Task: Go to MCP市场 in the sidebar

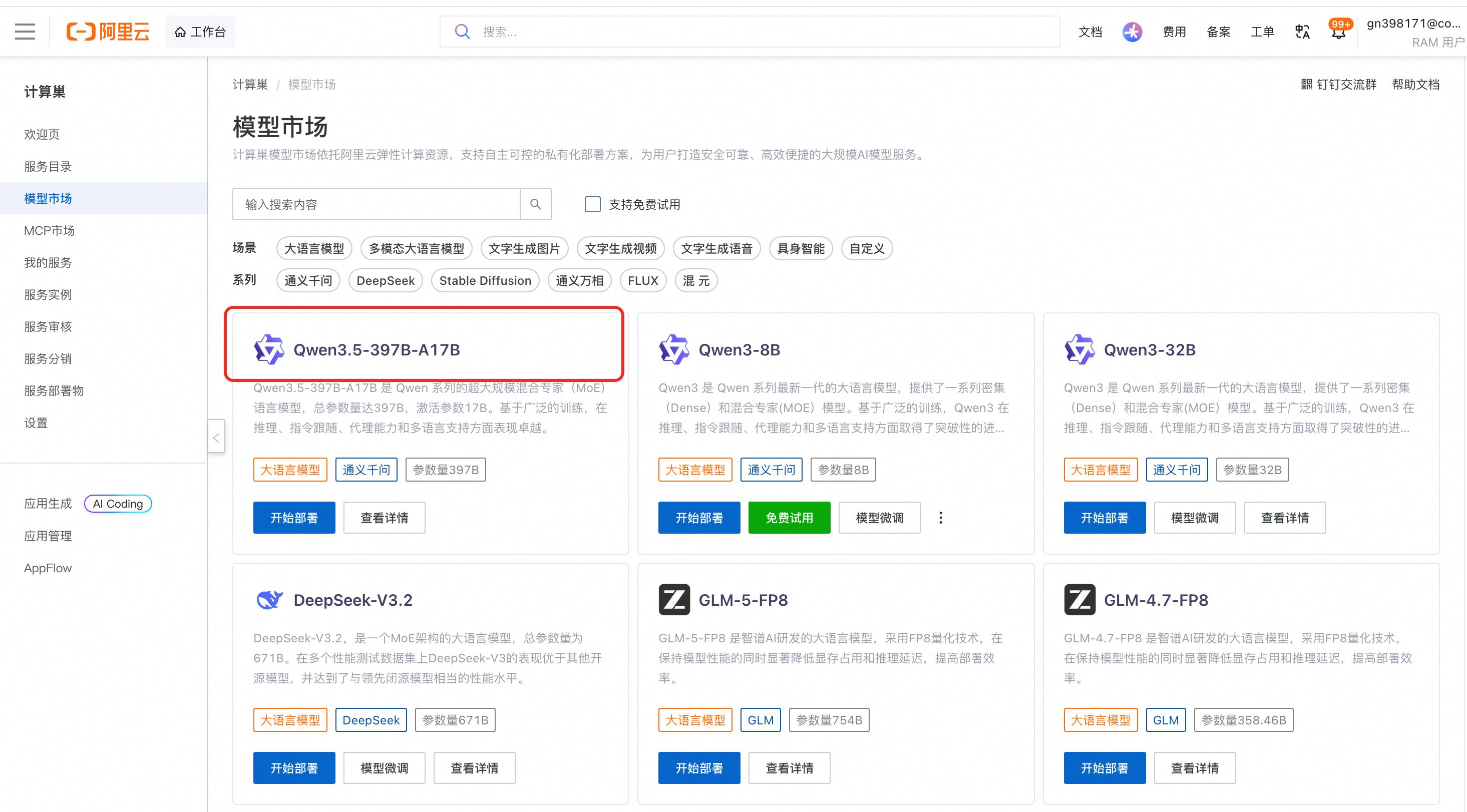Action: [x=49, y=231]
